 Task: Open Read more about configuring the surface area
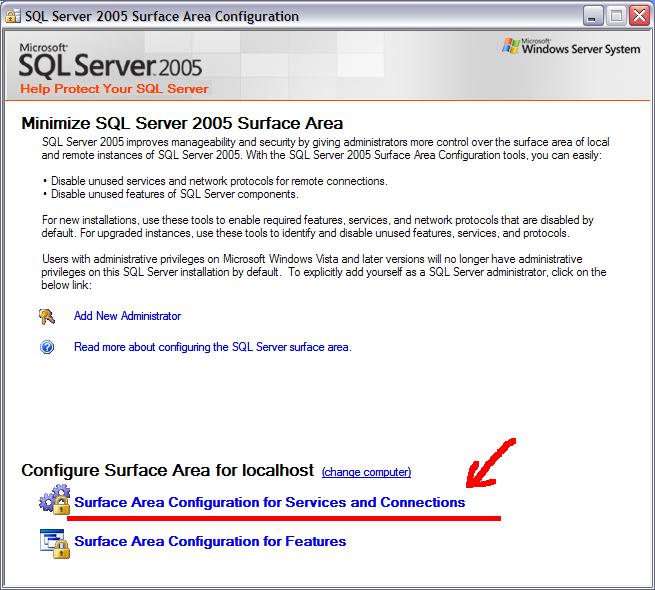pos(213,347)
